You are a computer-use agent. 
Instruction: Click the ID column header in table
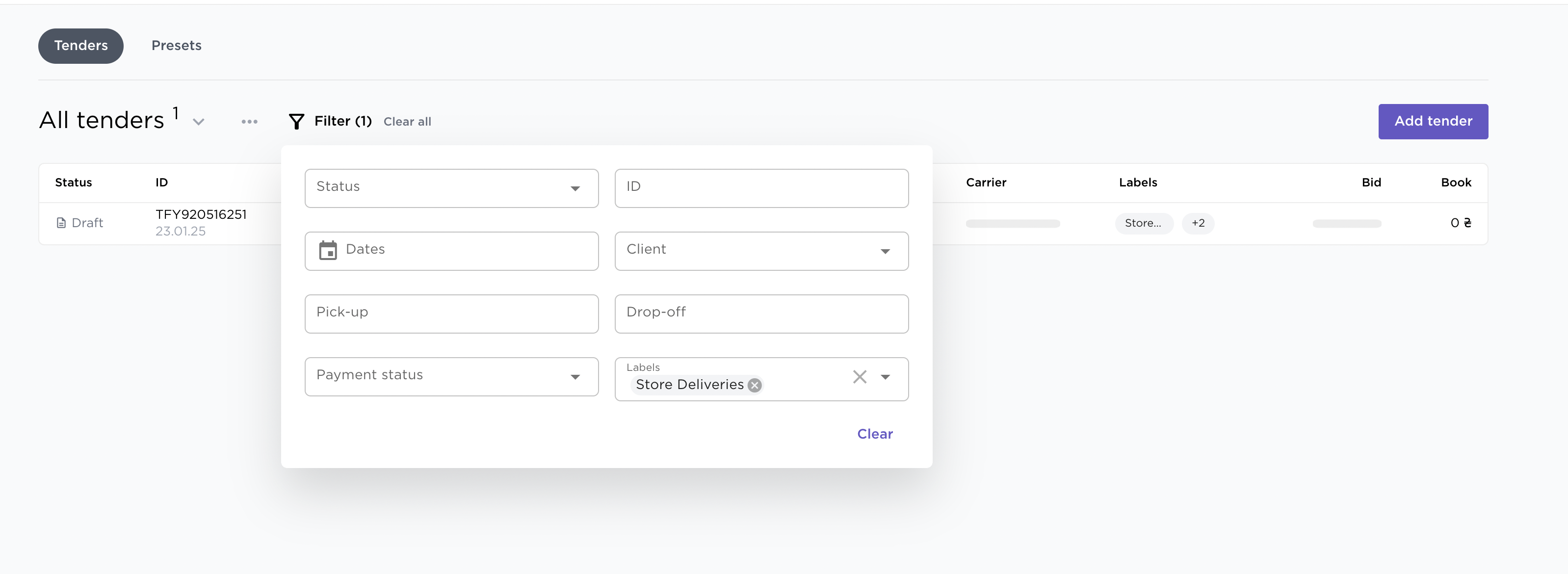coord(161,183)
